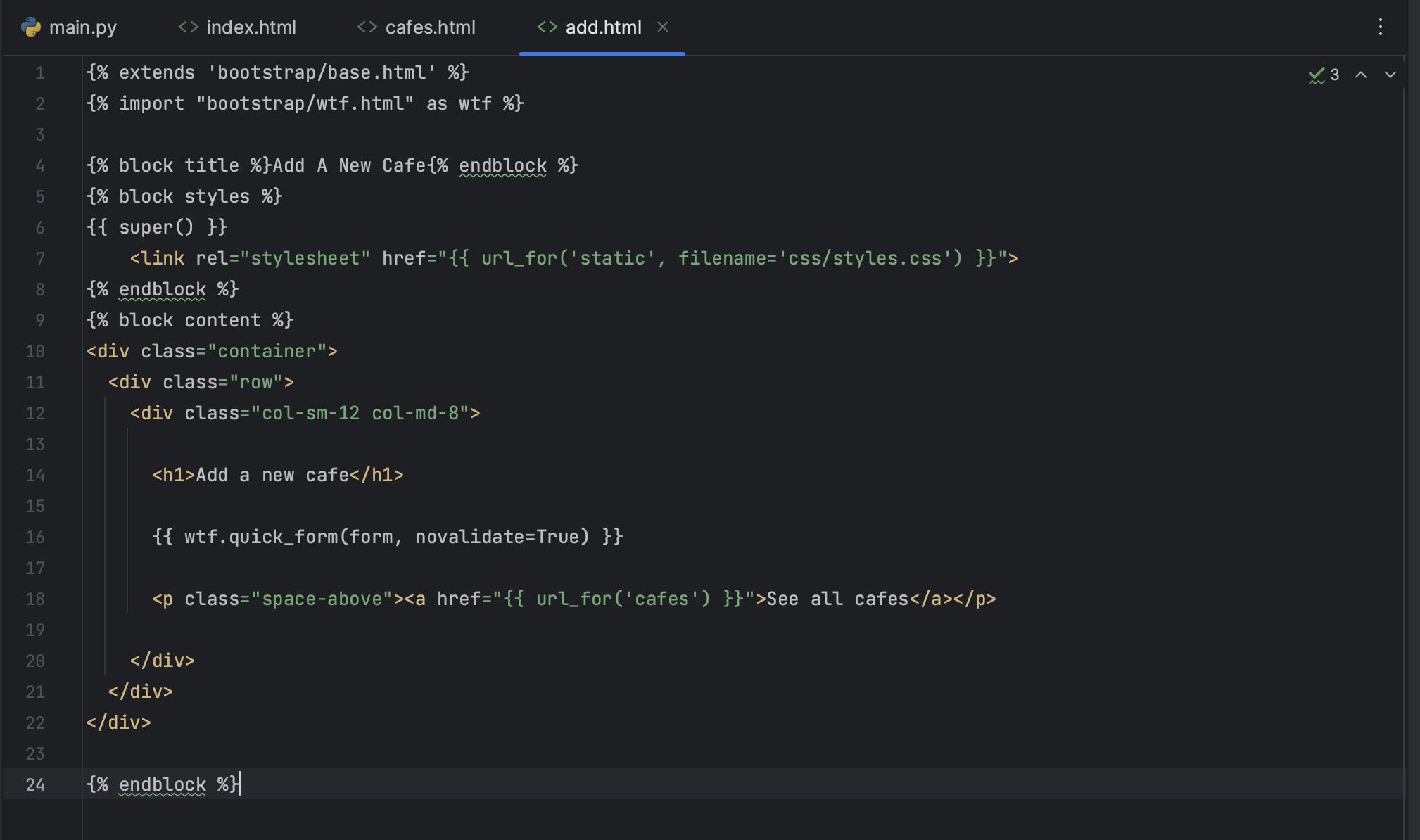Viewport: 1420px width, 840px height.
Task: Click line number 12 in the gutter
Action: click(35, 413)
